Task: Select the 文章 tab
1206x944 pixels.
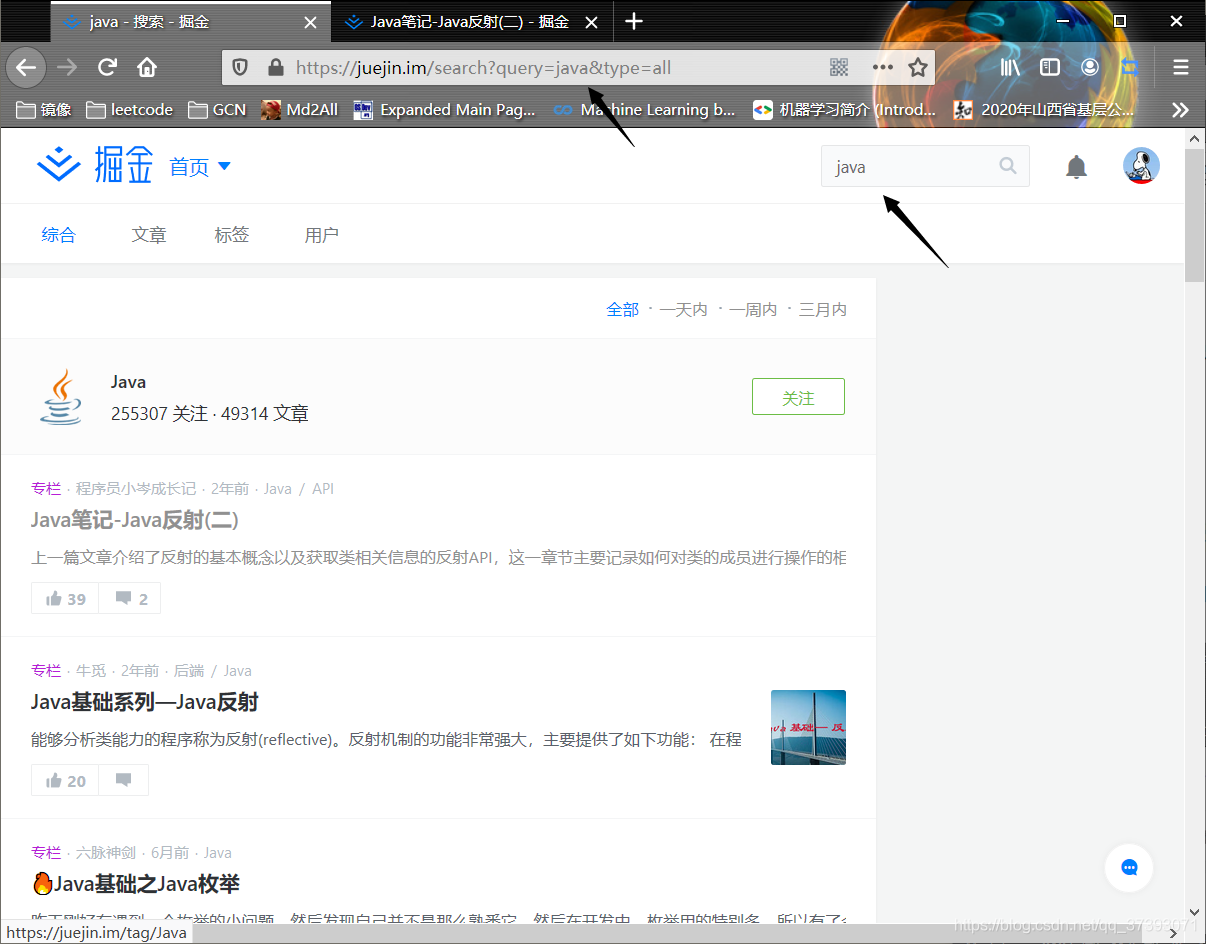Action: pyautogui.click(x=149, y=235)
